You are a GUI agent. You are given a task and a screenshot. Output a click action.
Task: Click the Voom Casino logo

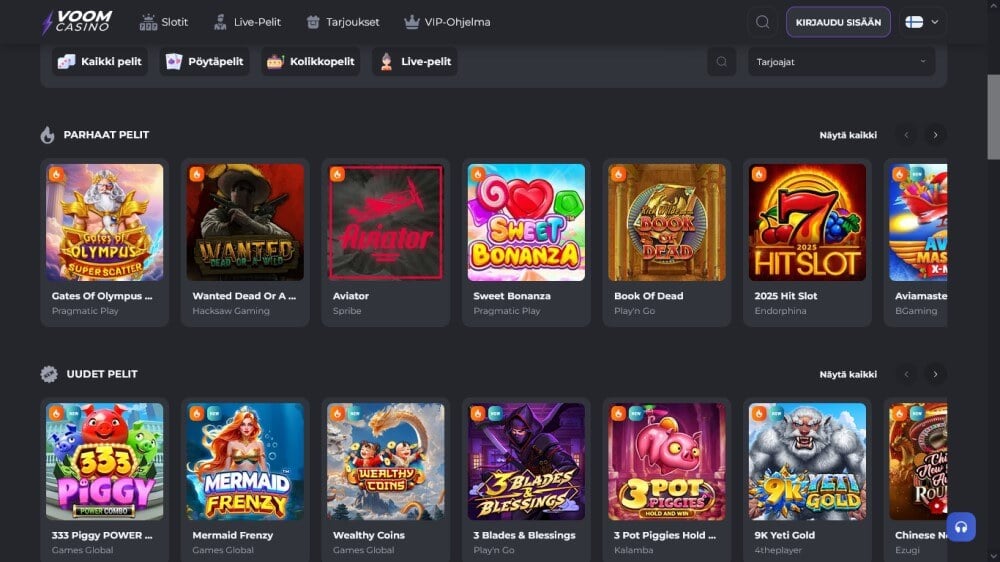point(77,22)
